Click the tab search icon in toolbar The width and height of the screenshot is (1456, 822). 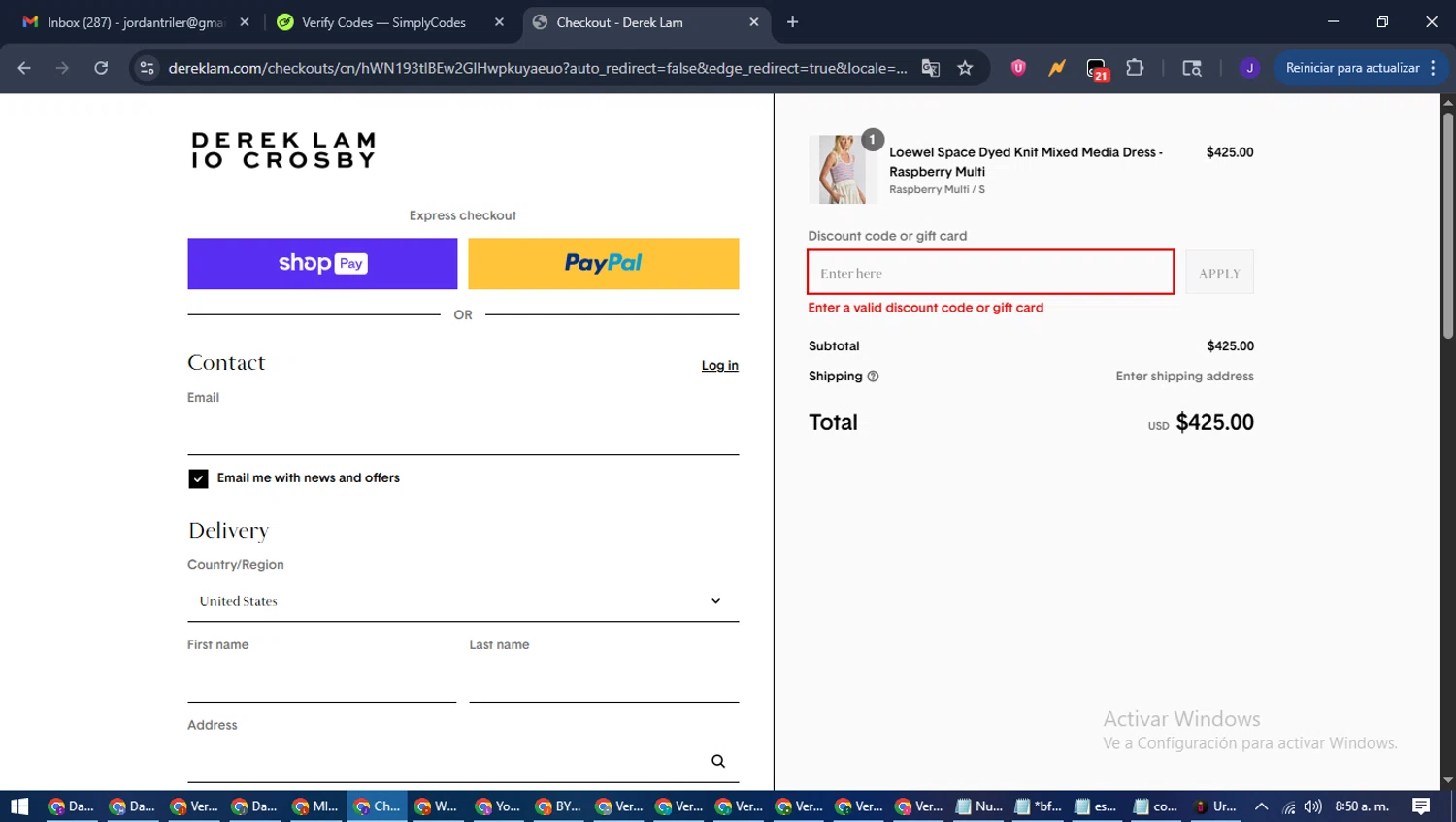point(1191,68)
